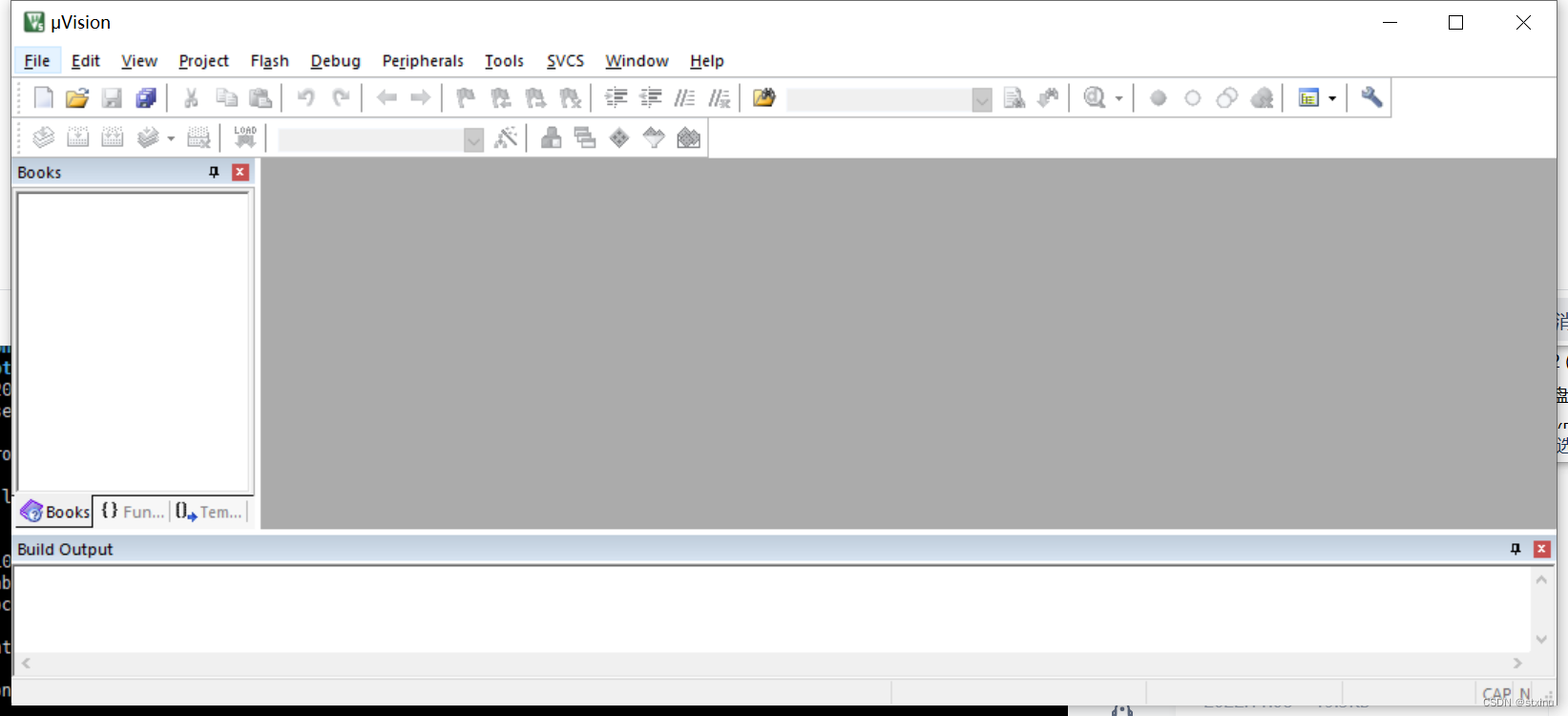
Task: Maximize the µVision window
Action: [1455, 22]
